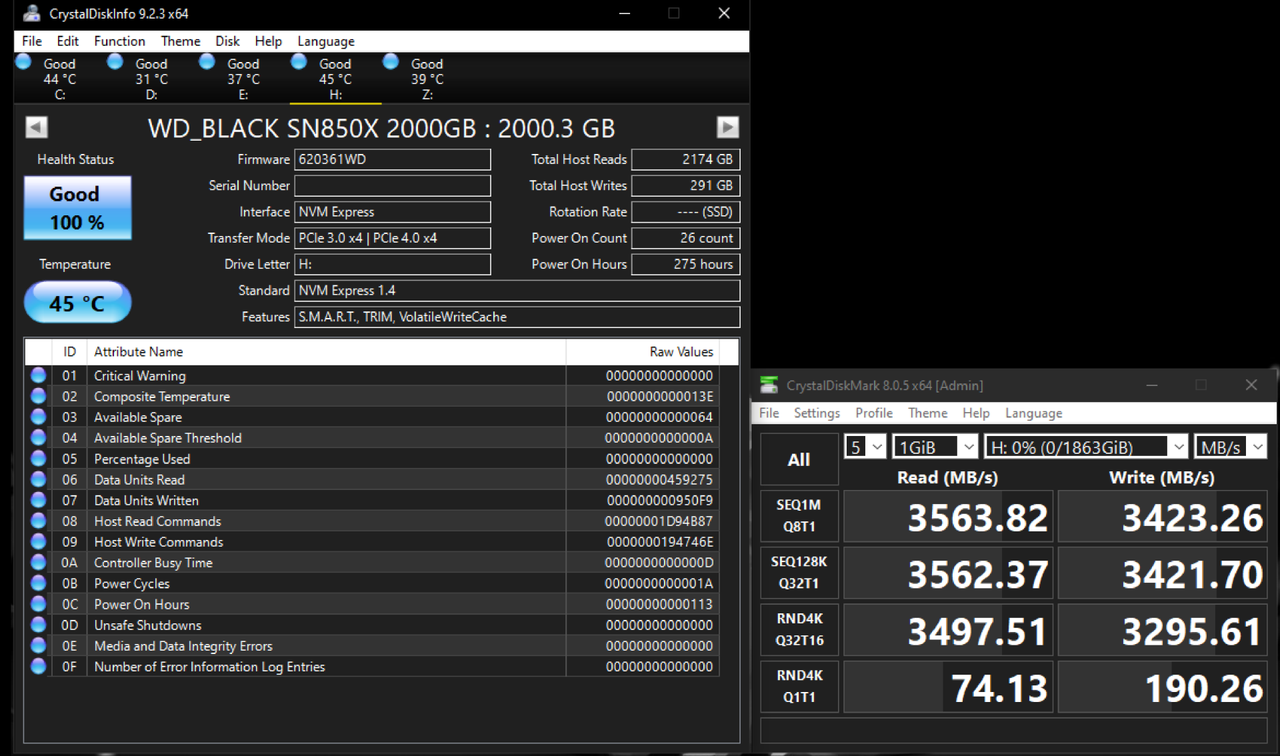This screenshot has width=1280, height=756.
Task: Run all benchmarks with All button
Action: tap(799, 459)
